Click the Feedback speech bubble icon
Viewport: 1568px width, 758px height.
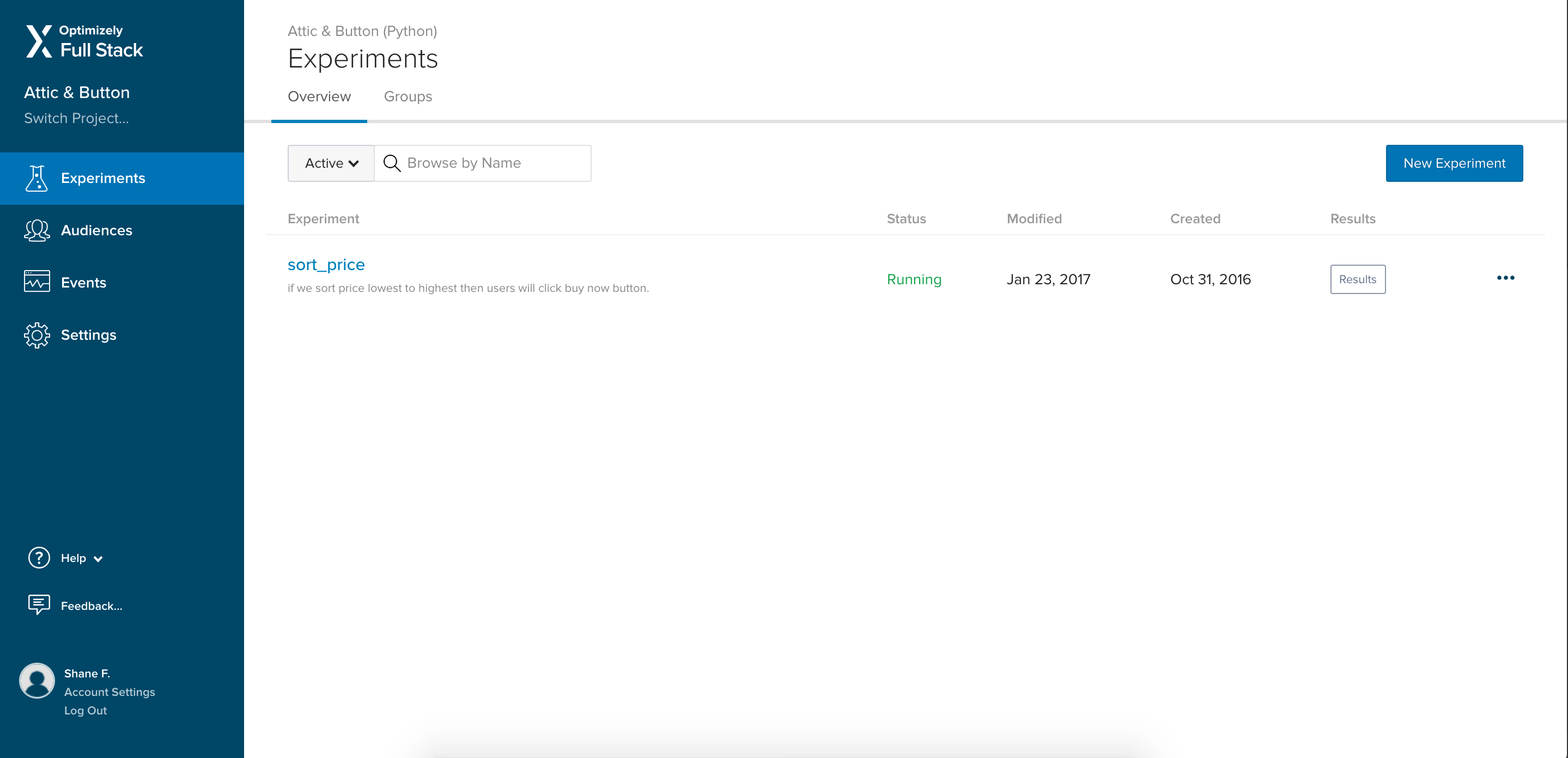point(39,604)
